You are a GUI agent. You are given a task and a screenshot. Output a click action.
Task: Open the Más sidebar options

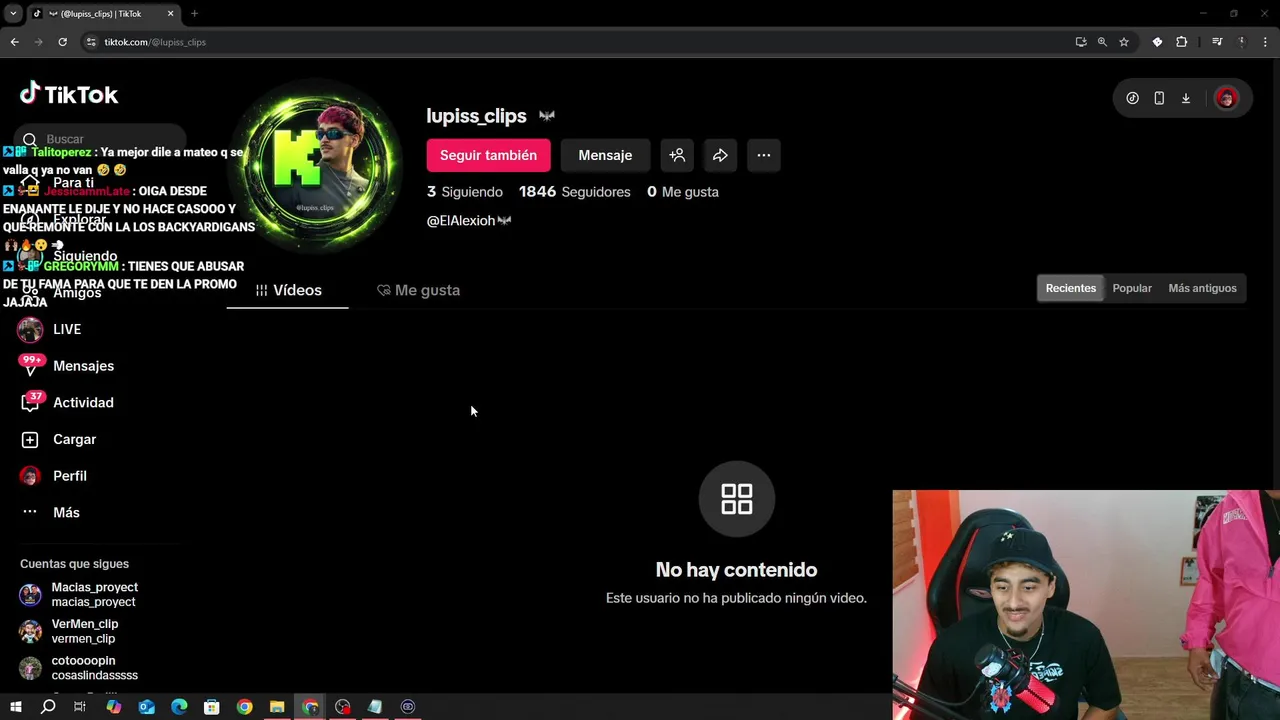(49, 512)
